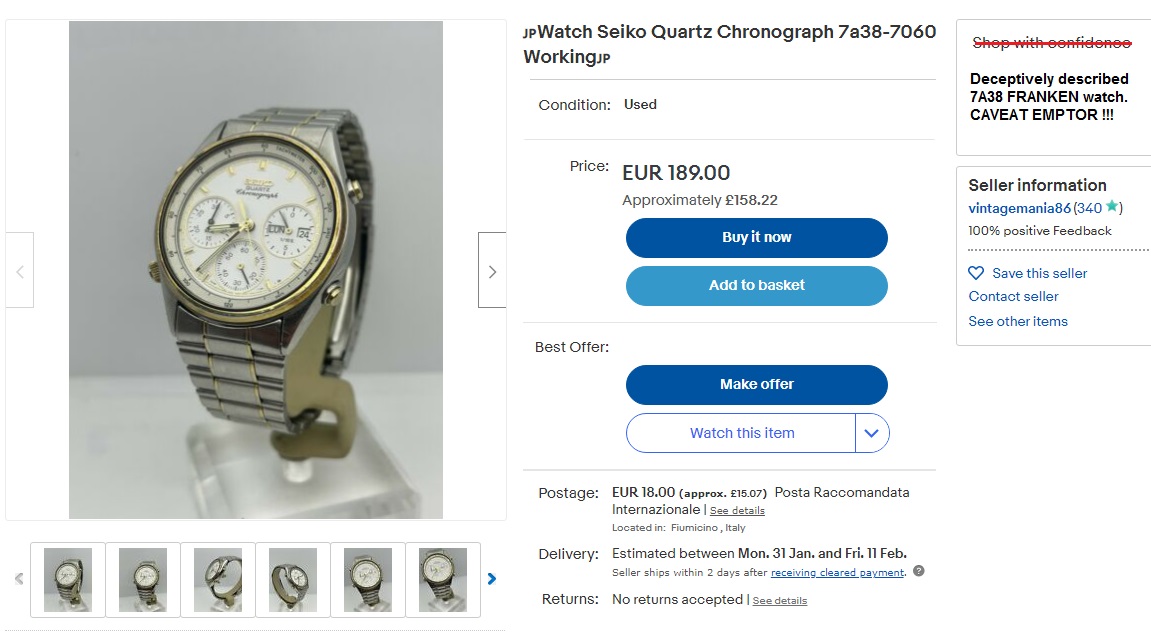Show the previous product photo using left arrow

(x=20, y=270)
